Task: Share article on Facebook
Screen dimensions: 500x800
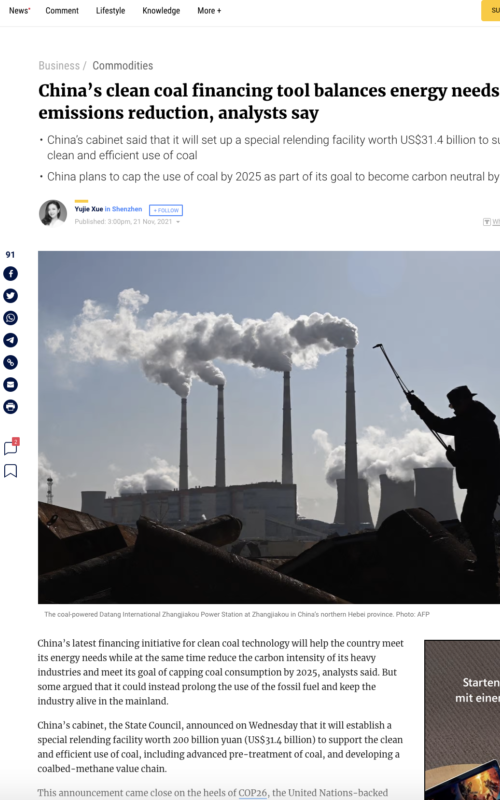Action: [11, 274]
